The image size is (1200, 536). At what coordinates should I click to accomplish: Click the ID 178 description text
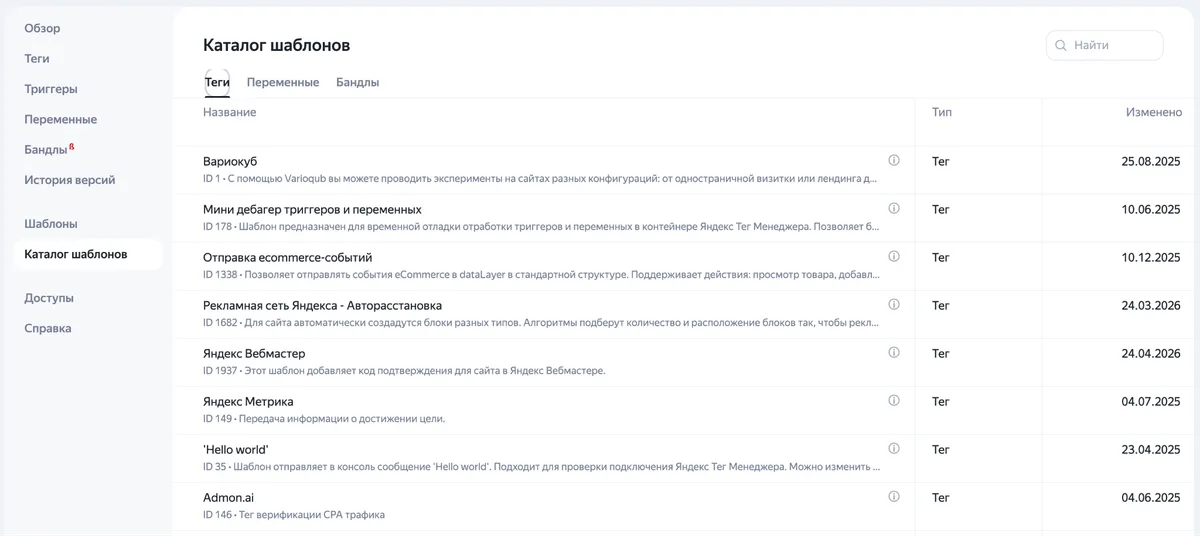[x=541, y=227]
